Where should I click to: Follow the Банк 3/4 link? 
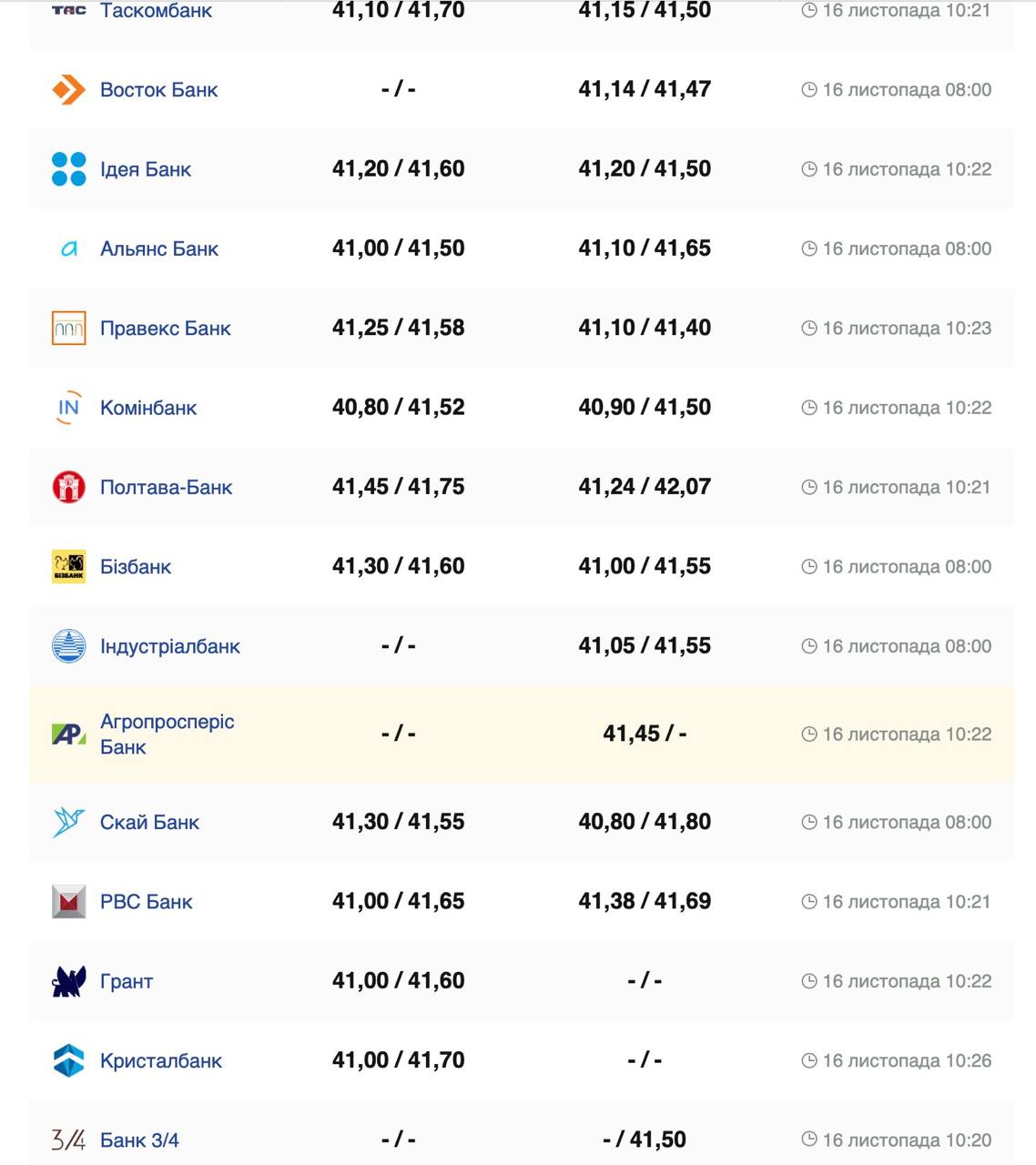tap(139, 1140)
